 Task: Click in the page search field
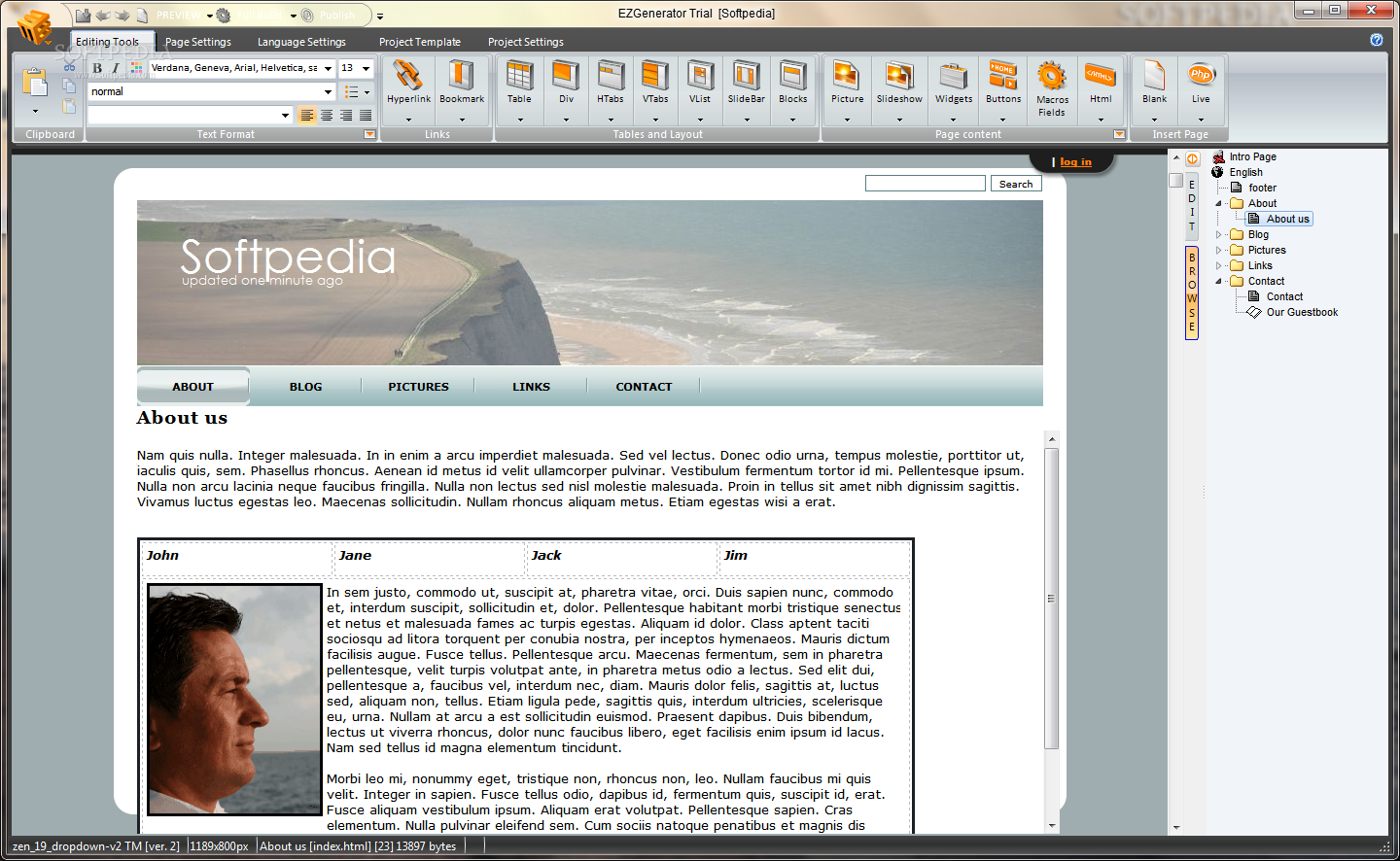(x=926, y=184)
